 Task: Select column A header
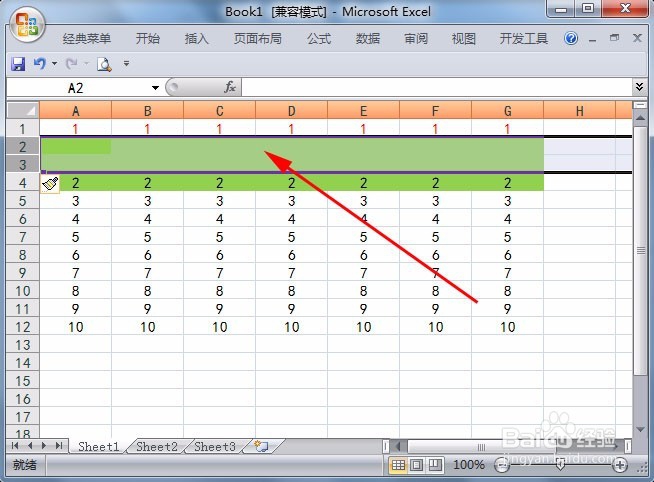(75, 110)
